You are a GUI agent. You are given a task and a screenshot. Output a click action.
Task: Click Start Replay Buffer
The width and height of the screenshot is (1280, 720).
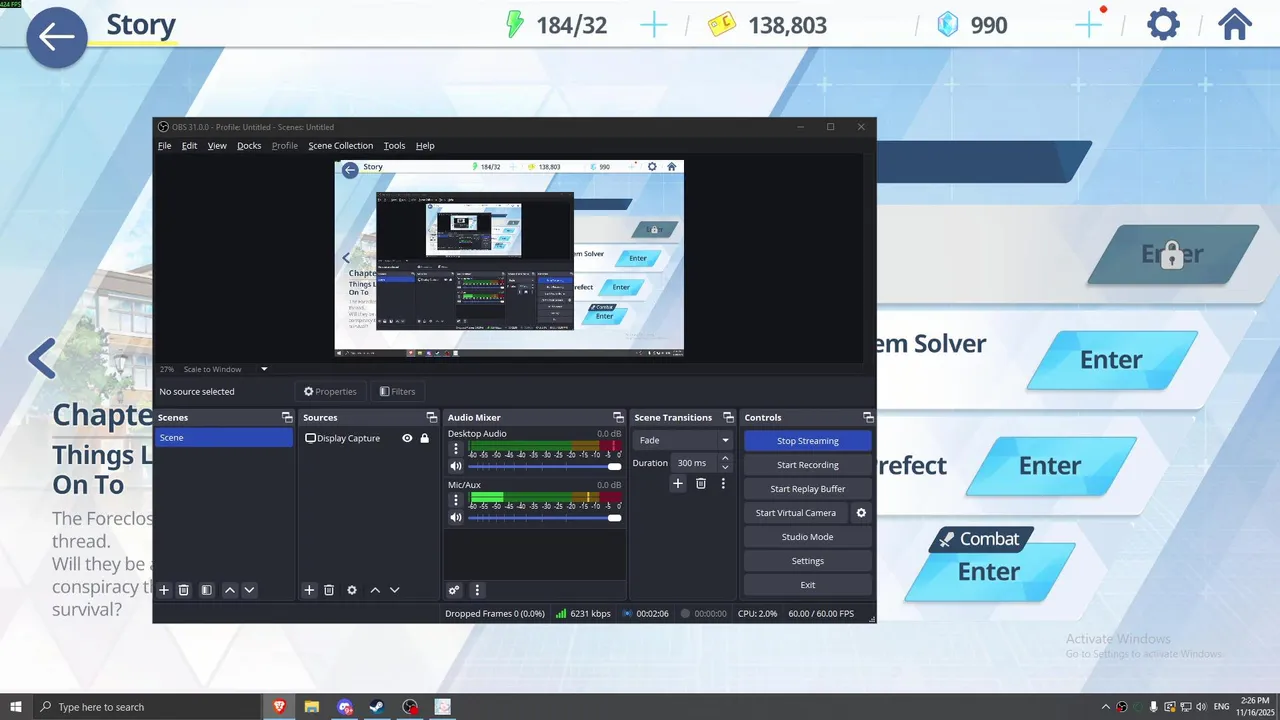(x=808, y=489)
